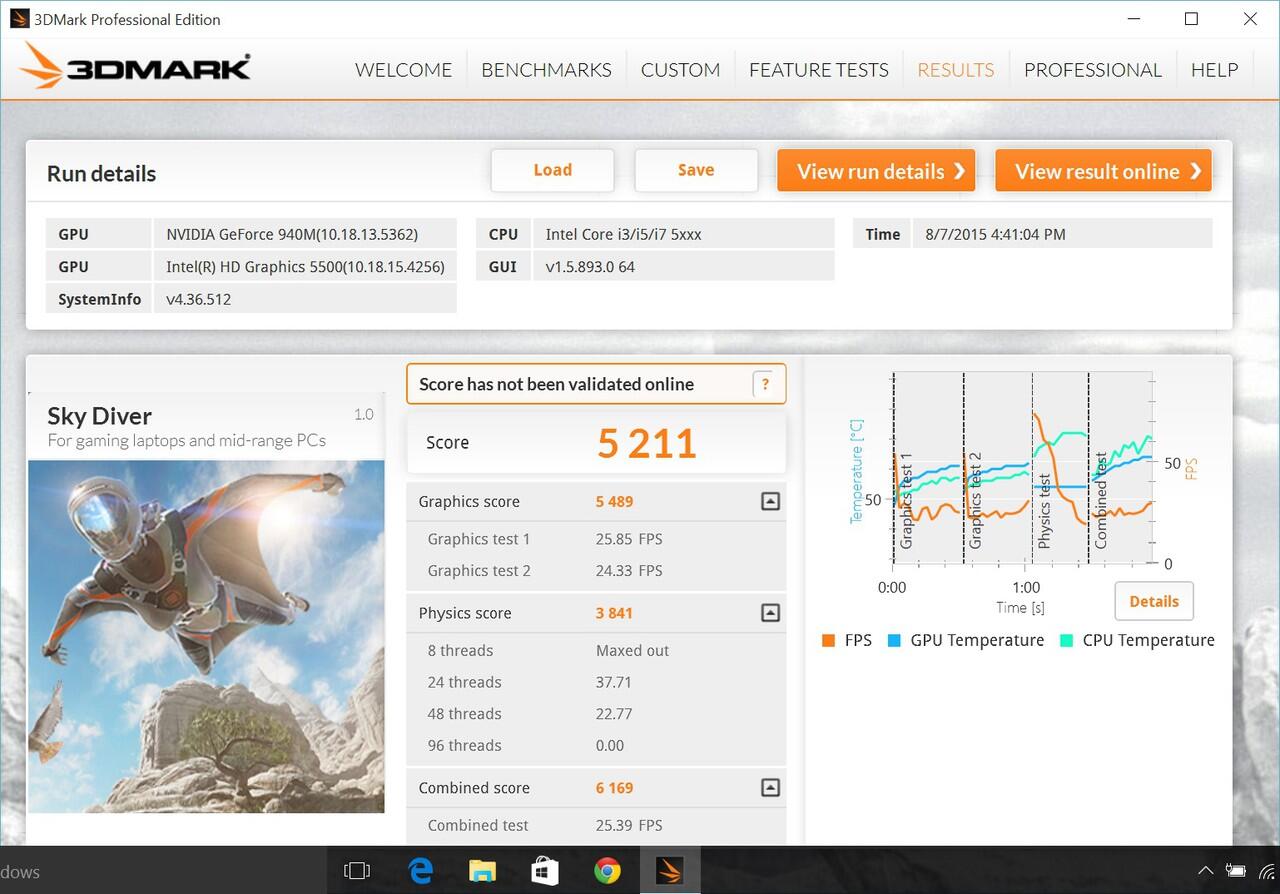Screen dimensions: 1280x894
Task: Click the 24.33 FPS value
Action: coord(629,571)
